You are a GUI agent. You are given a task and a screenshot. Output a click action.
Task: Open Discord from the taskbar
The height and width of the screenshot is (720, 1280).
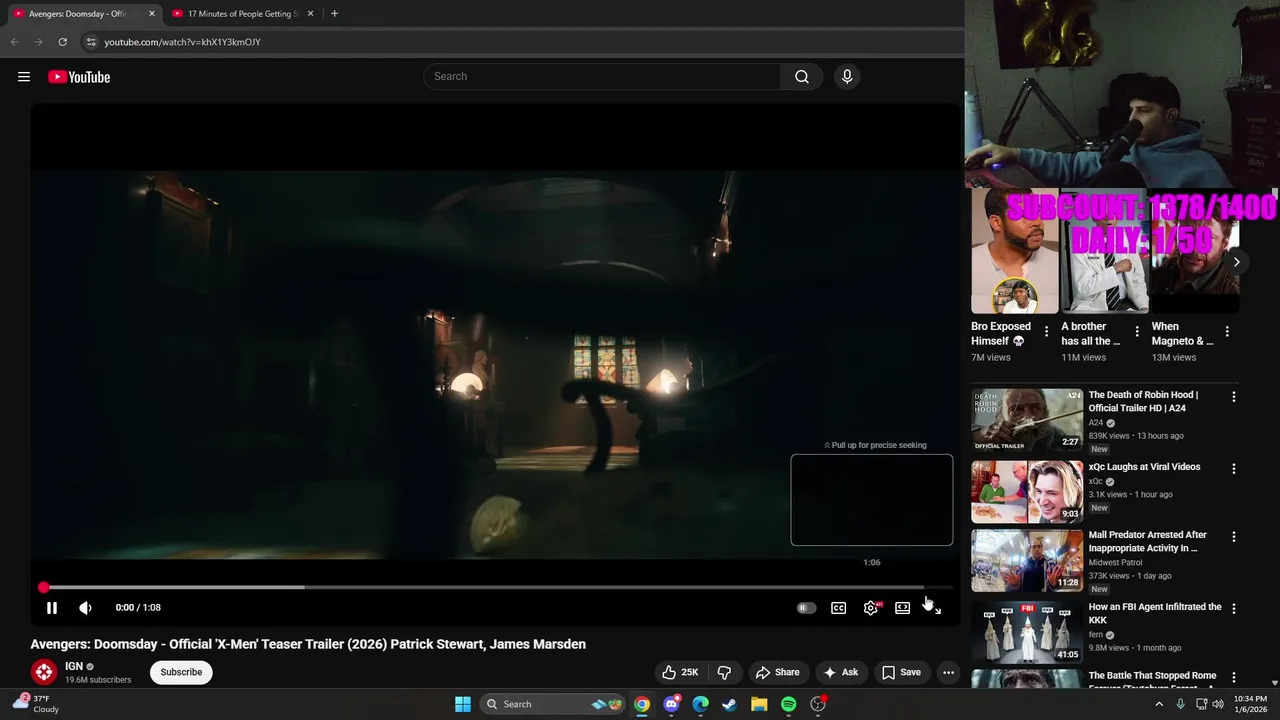coord(672,704)
